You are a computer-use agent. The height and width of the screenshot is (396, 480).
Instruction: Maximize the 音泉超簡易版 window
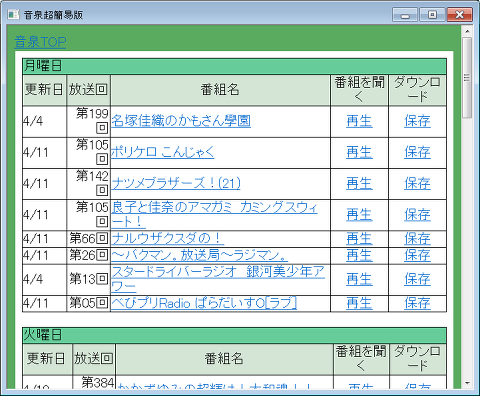tap(432, 15)
